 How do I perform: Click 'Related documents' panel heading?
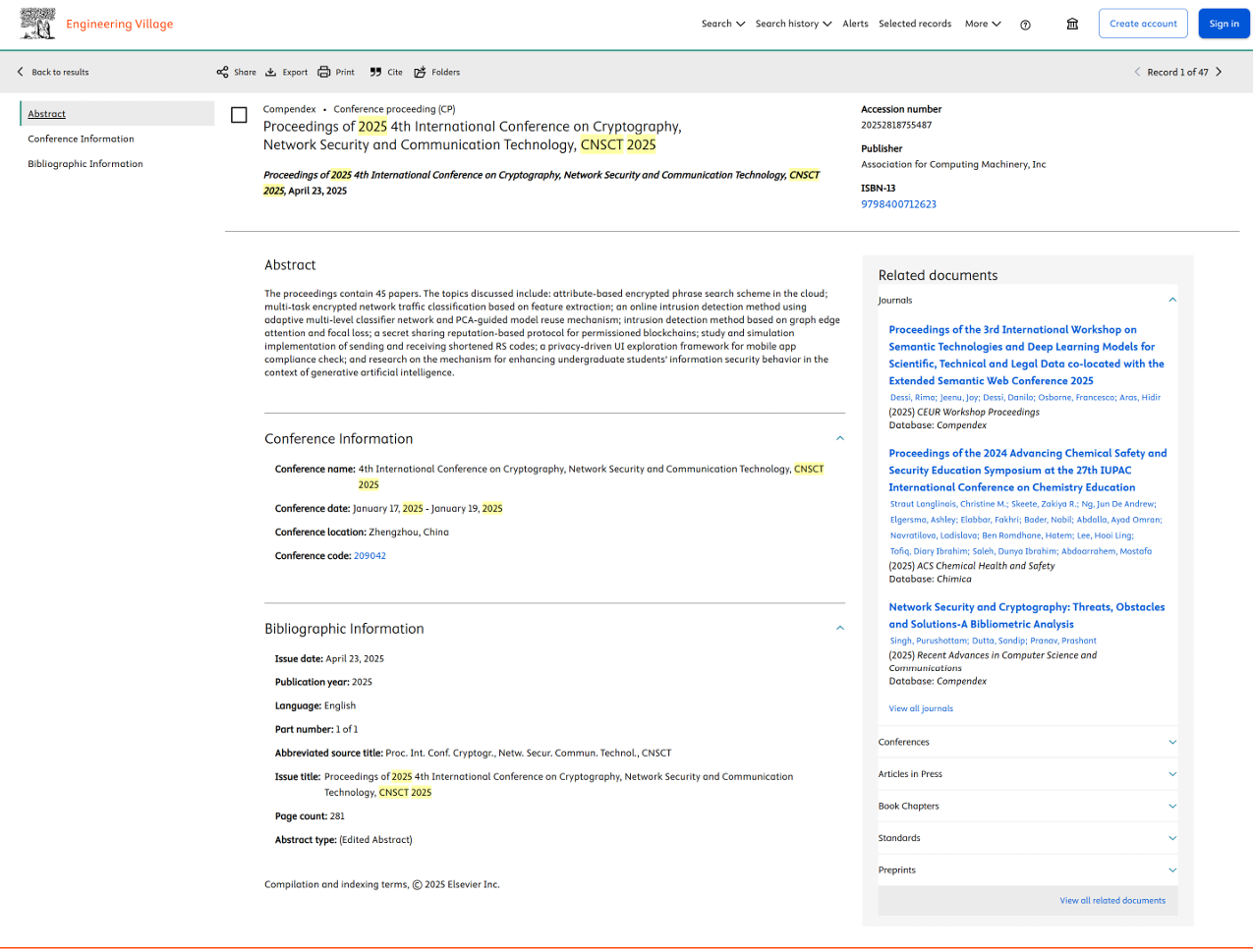[x=938, y=275]
